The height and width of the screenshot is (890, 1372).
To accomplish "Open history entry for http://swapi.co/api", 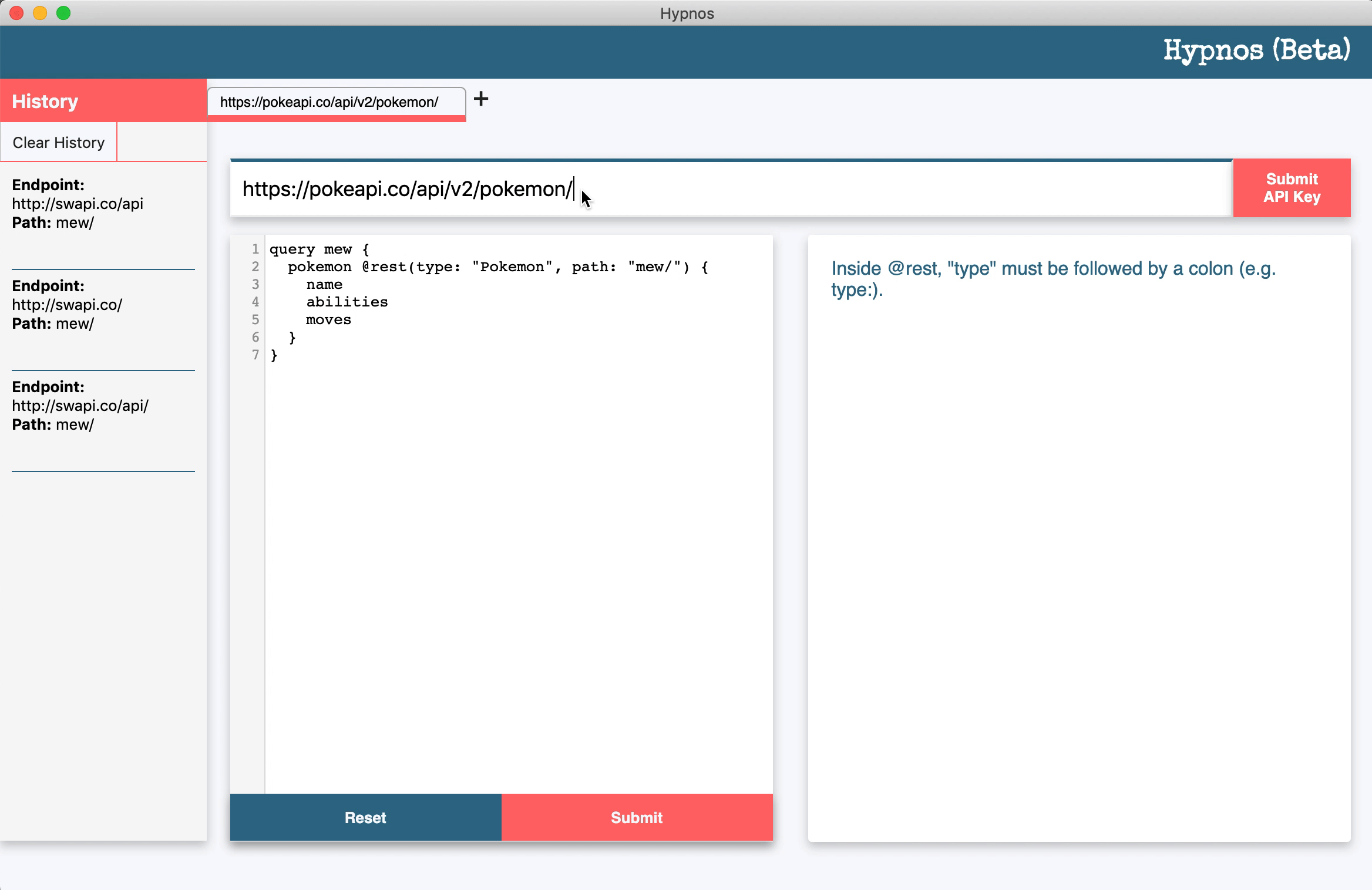I will 78,204.
